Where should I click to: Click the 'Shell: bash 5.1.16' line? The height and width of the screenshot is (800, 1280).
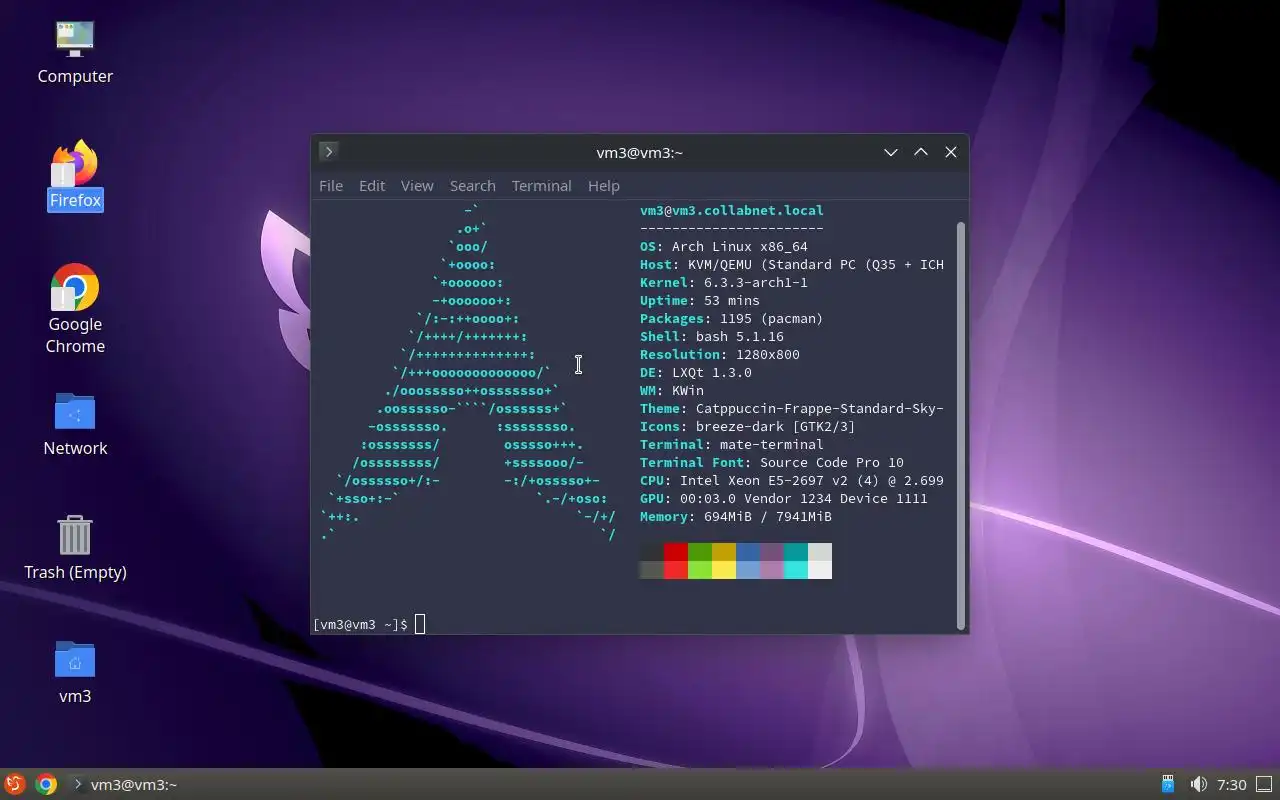pyautogui.click(x=712, y=336)
